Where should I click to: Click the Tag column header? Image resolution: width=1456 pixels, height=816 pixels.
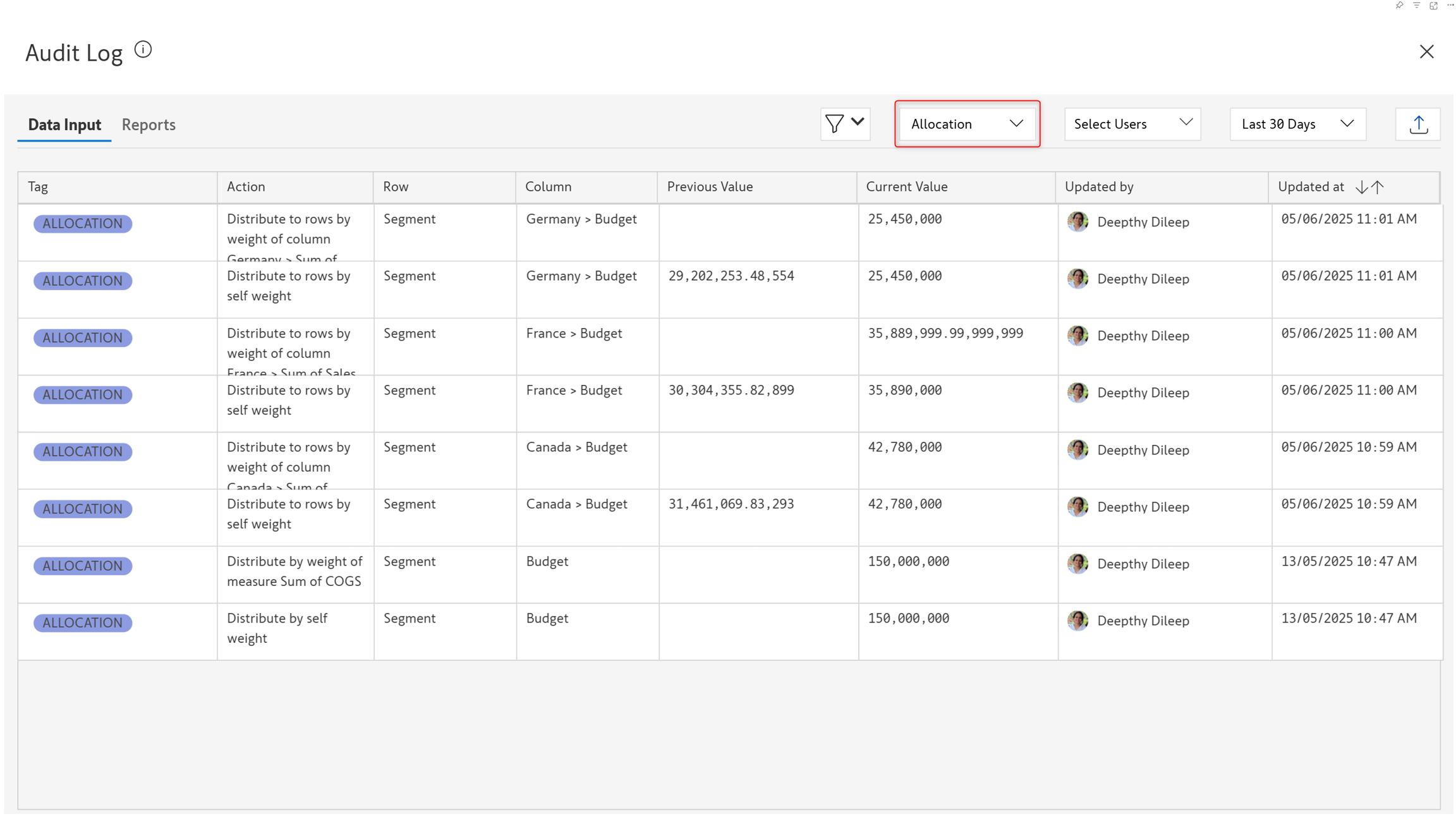(38, 187)
